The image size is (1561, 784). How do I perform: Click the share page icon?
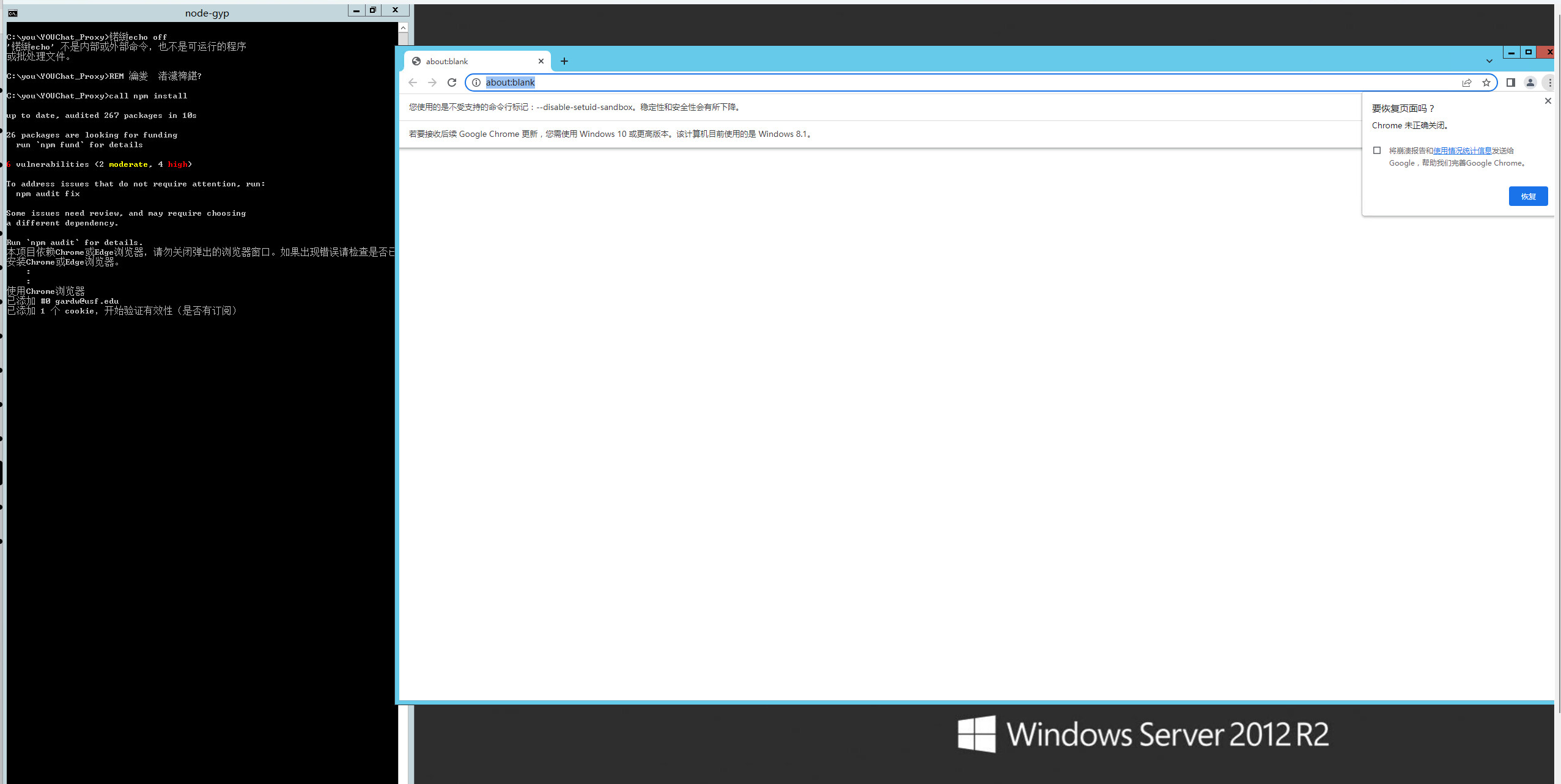pyautogui.click(x=1466, y=82)
